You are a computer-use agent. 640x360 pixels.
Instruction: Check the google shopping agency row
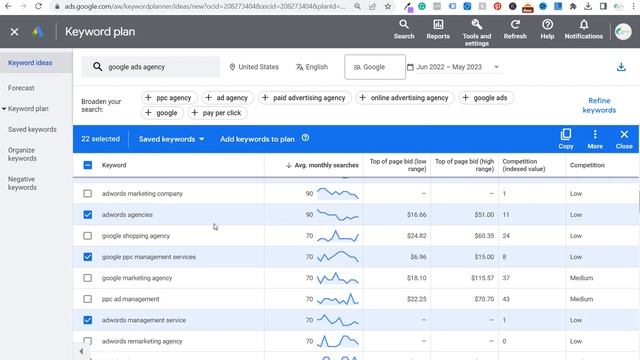pos(88,236)
